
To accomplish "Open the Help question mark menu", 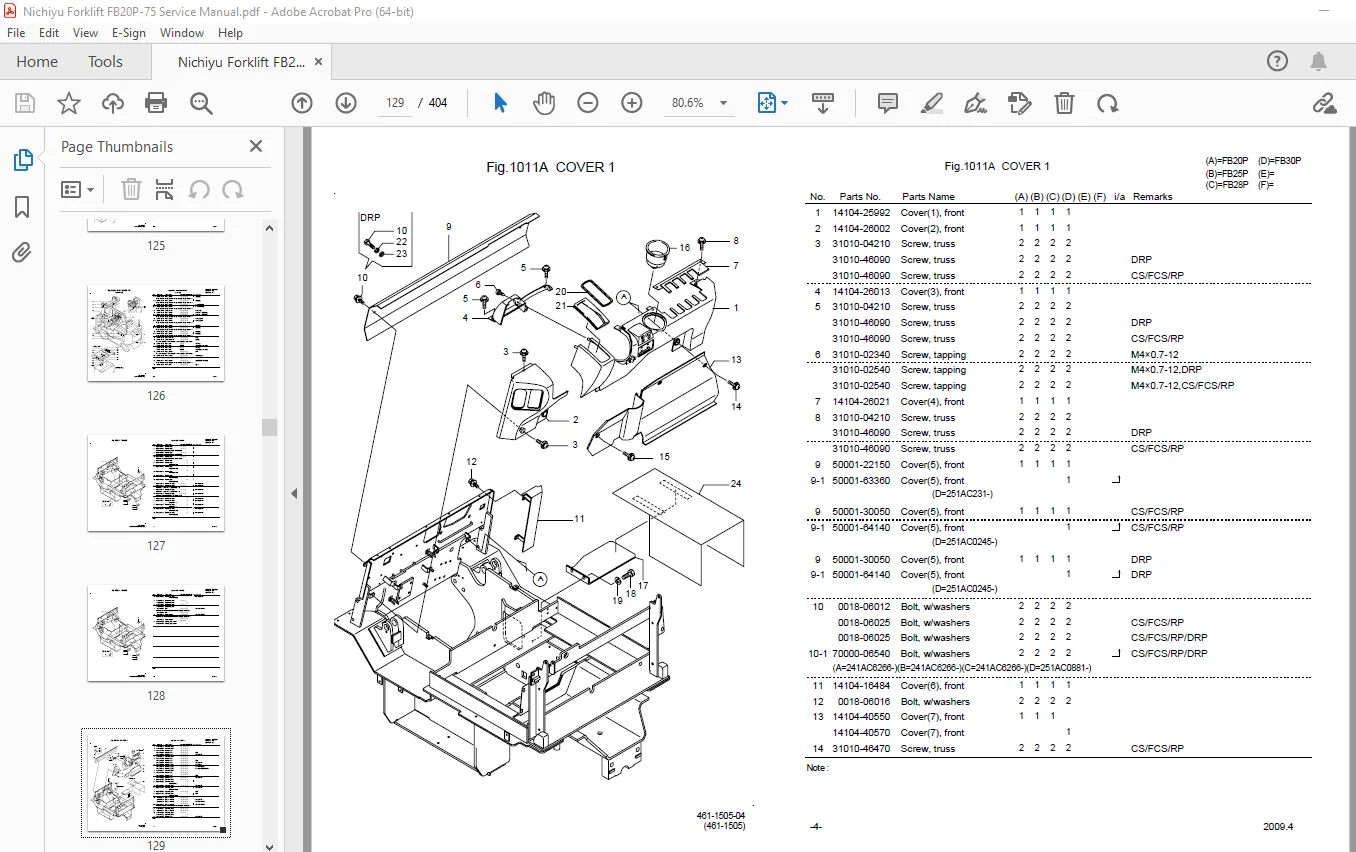I will click(1278, 61).
